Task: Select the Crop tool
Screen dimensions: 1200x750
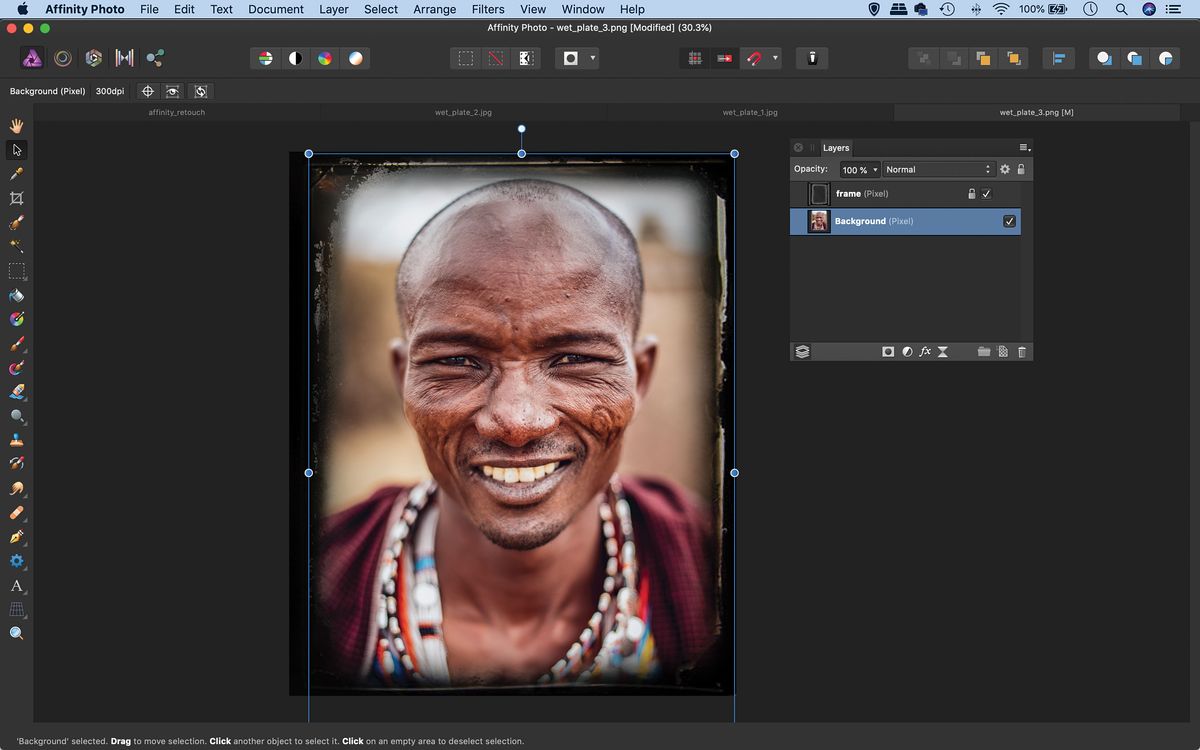Action: 16,198
